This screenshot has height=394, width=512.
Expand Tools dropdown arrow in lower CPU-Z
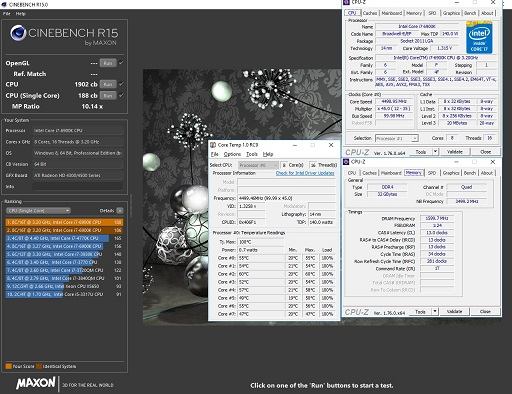coord(435,312)
